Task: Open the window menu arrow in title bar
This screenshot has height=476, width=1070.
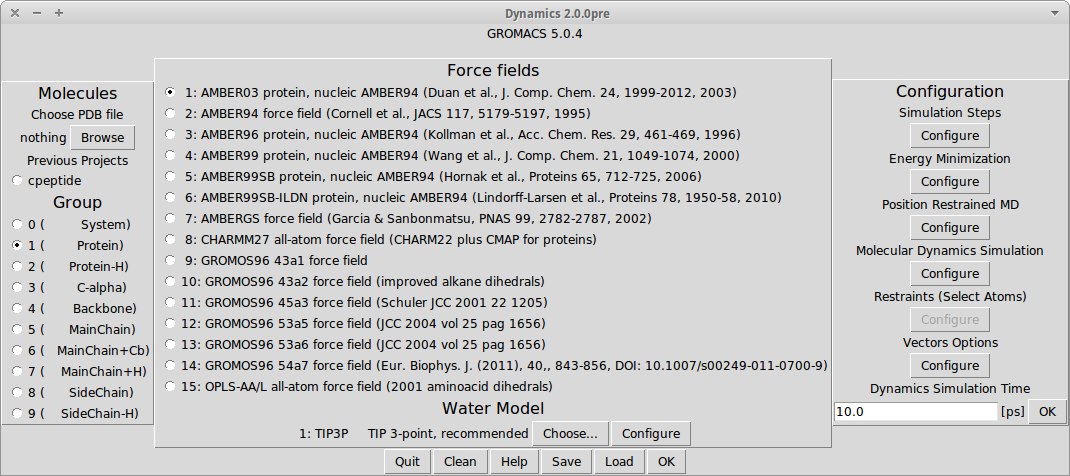Action: pyautogui.click(x=1054, y=13)
